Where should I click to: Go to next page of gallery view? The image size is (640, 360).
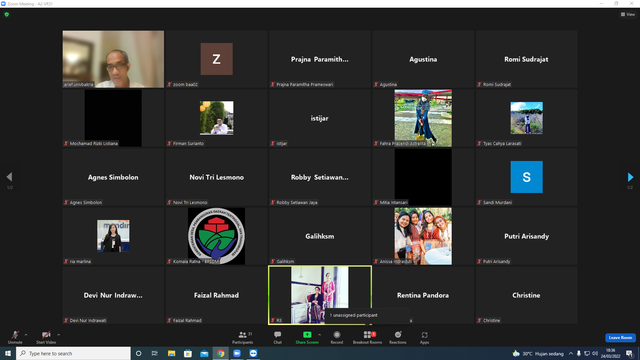(631, 177)
